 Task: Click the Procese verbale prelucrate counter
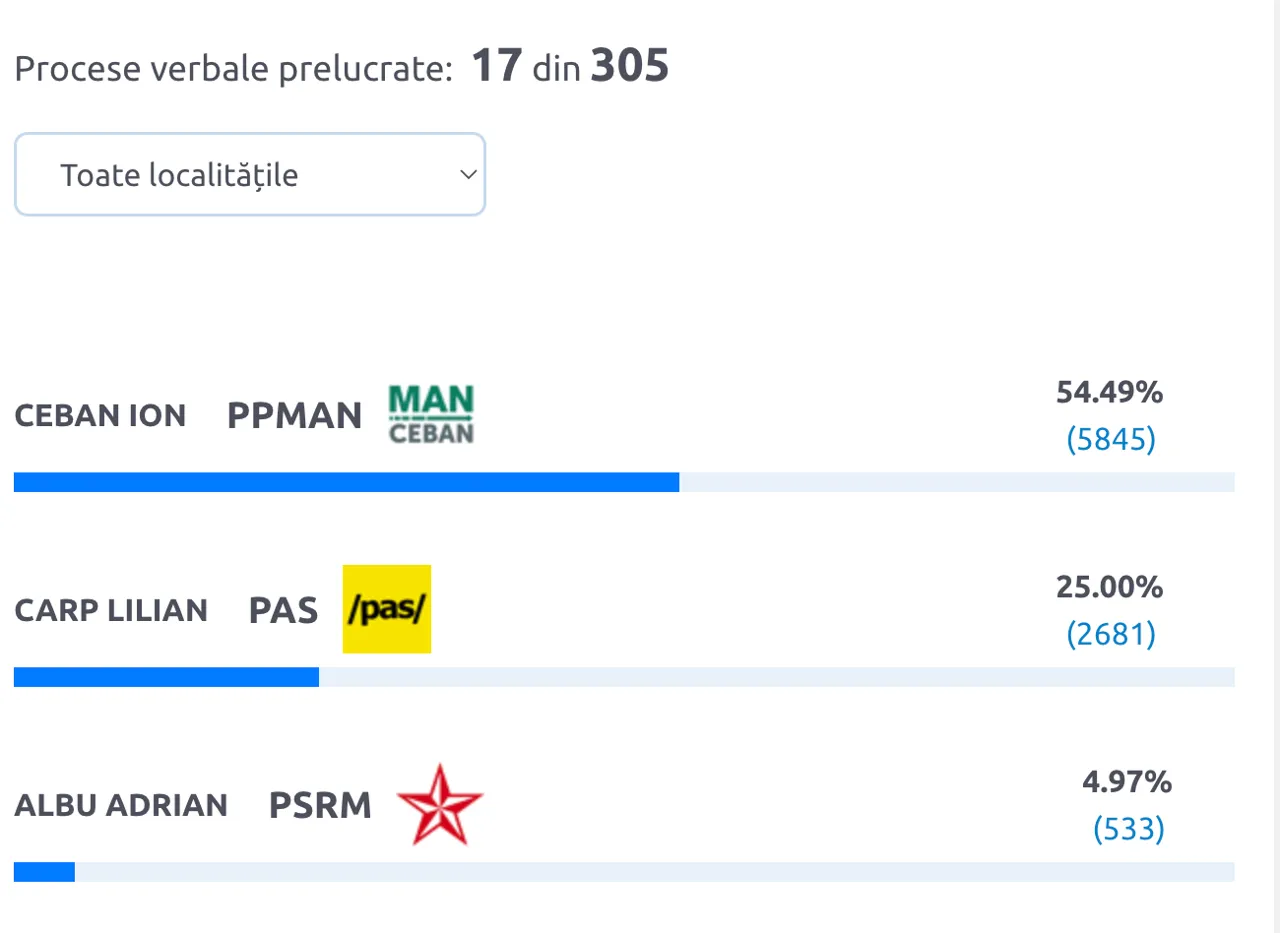click(341, 68)
